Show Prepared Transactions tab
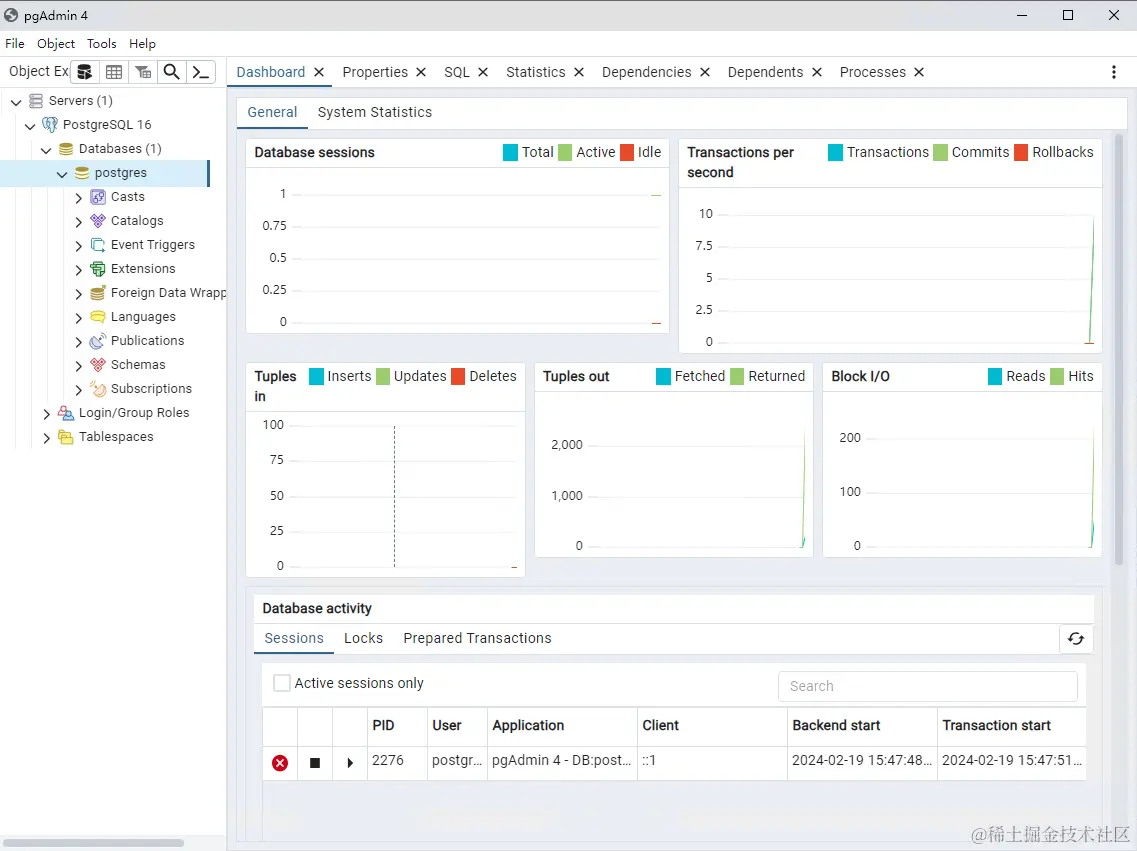1137x851 pixels. 477,638
